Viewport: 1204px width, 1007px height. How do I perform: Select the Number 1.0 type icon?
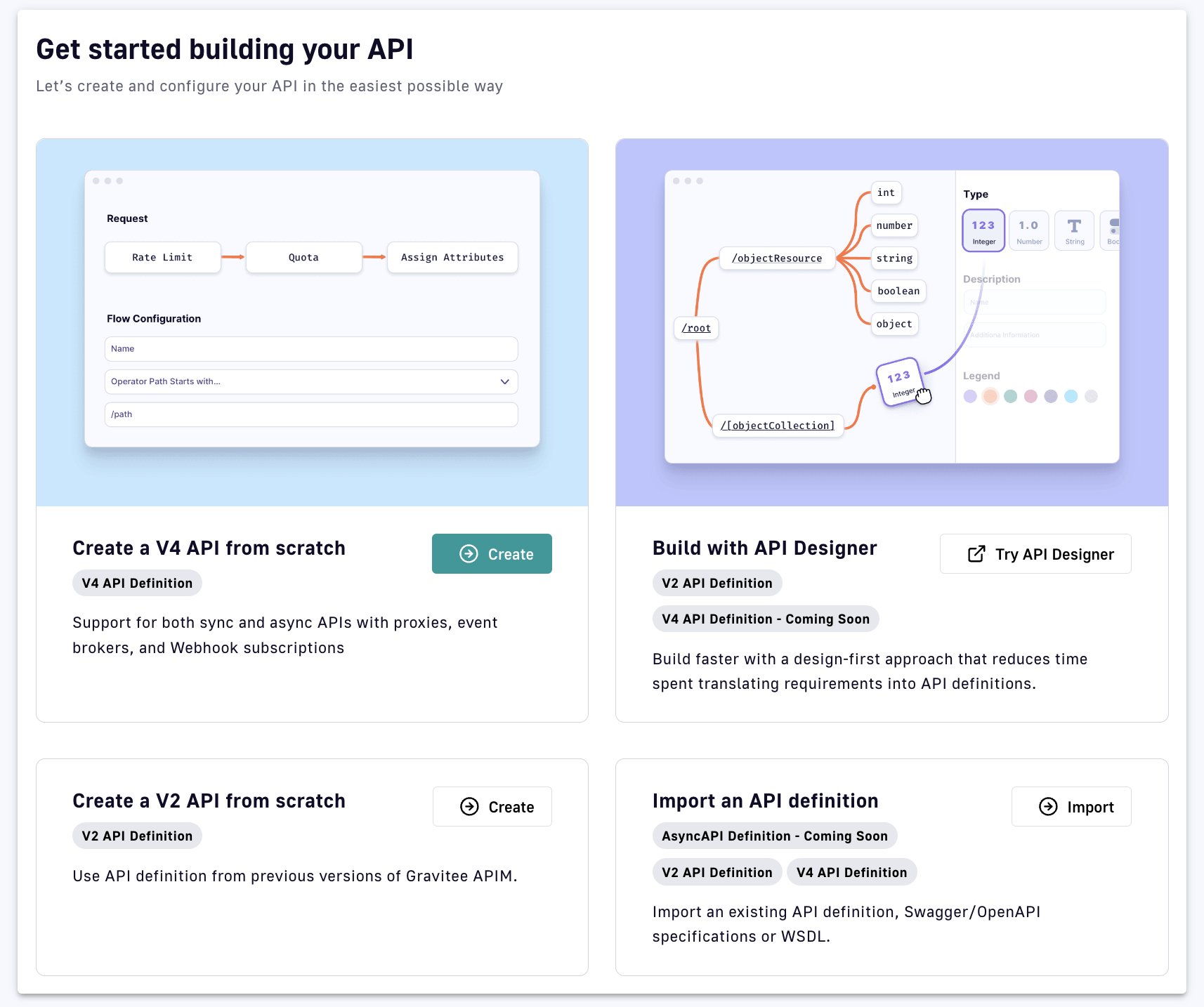pos(1028,230)
